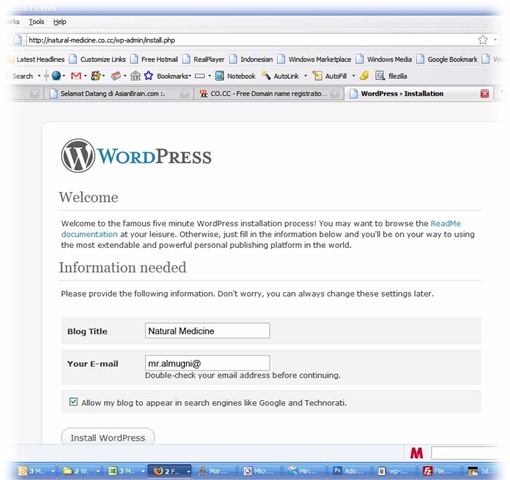Expand the AutoFill dropdown arrow
The height and width of the screenshot is (480, 510).
tap(353, 76)
